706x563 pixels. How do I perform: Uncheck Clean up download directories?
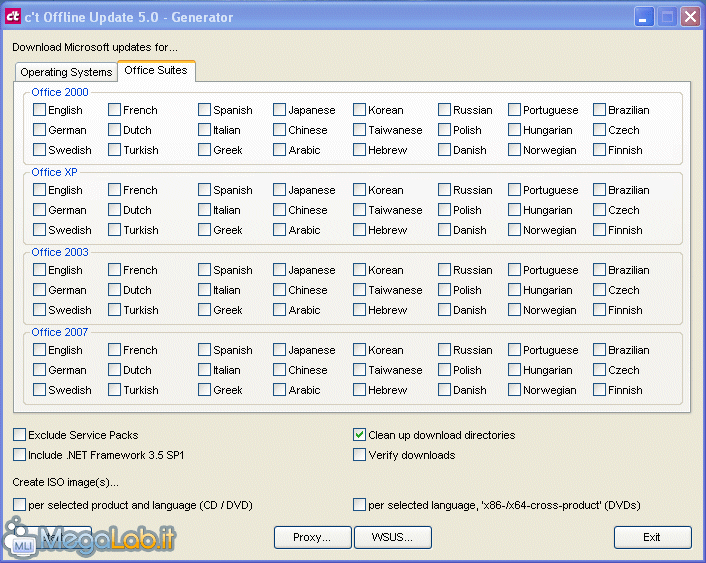click(x=360, y=435)
